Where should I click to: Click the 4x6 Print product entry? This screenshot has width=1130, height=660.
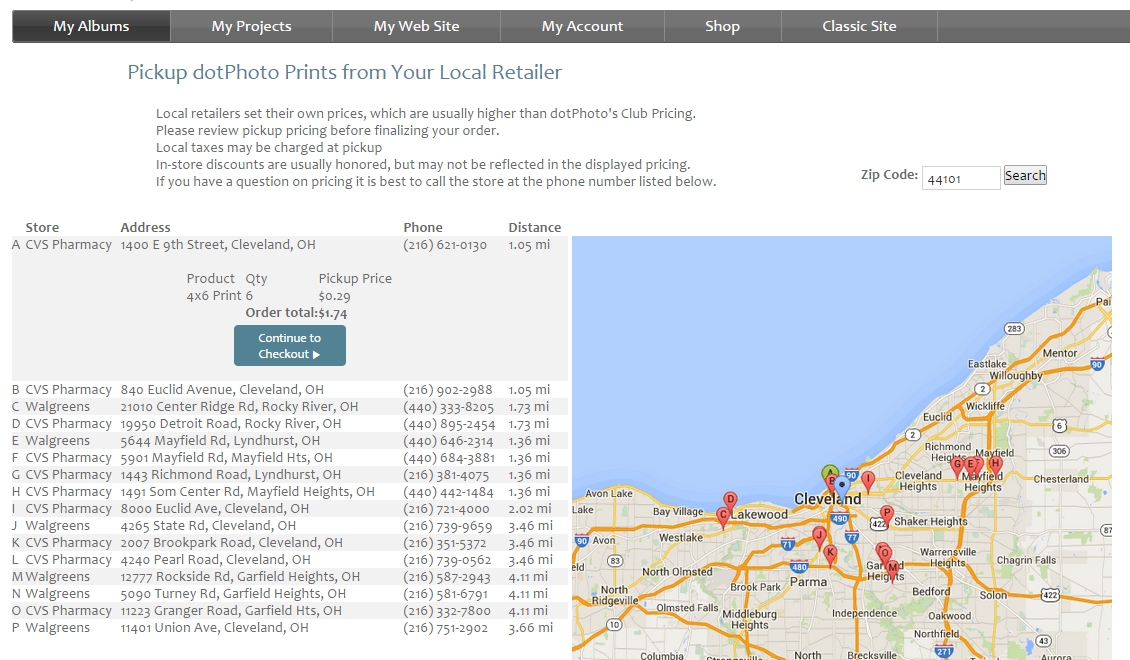coord(214,295)
